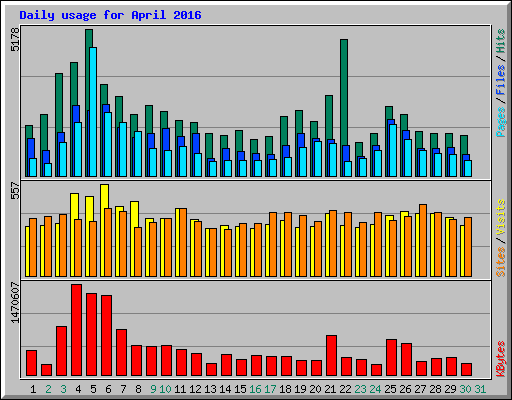
Task: Click day 16 on the x-axis
Action: click(255, 389)
